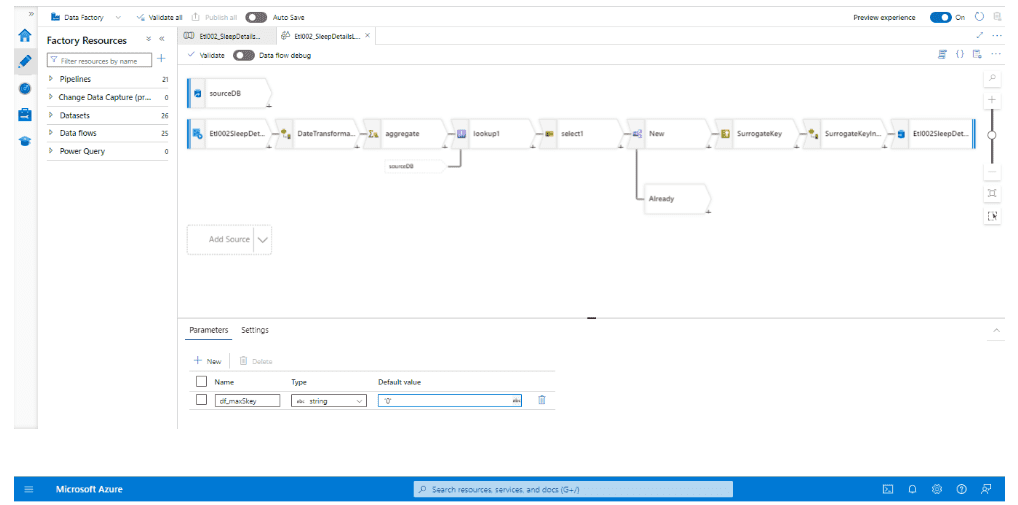This screenshot has width=1018, height=505.
Task: Open the Author pencil hub
Action: [25, 62]
